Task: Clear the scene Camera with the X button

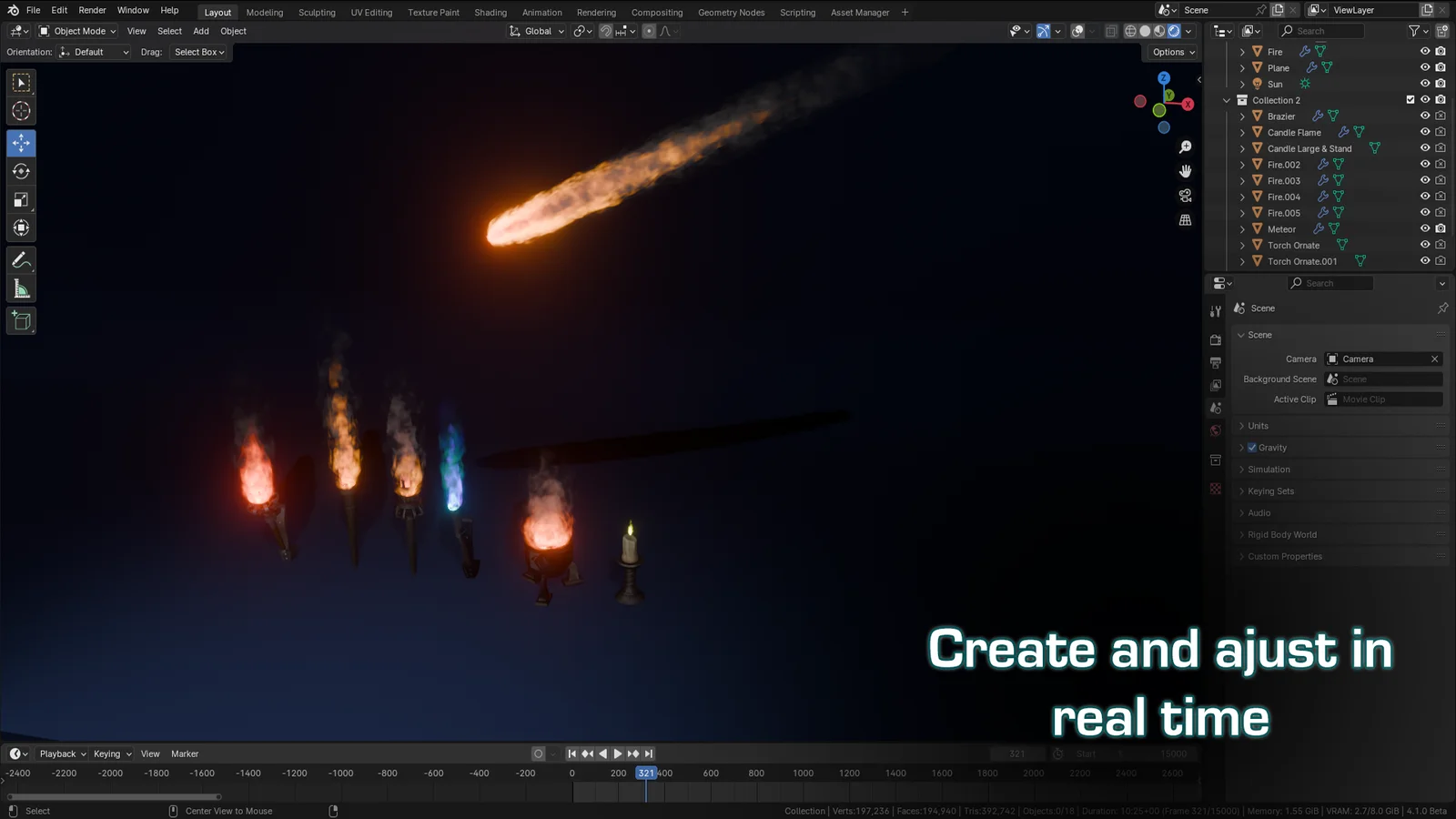Action: coord(1433,359)
